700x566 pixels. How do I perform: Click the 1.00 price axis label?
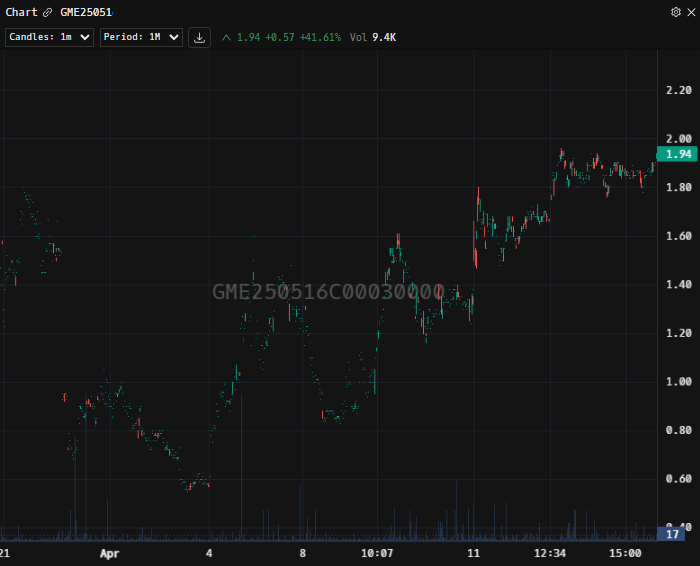click(x=679, y=382)
